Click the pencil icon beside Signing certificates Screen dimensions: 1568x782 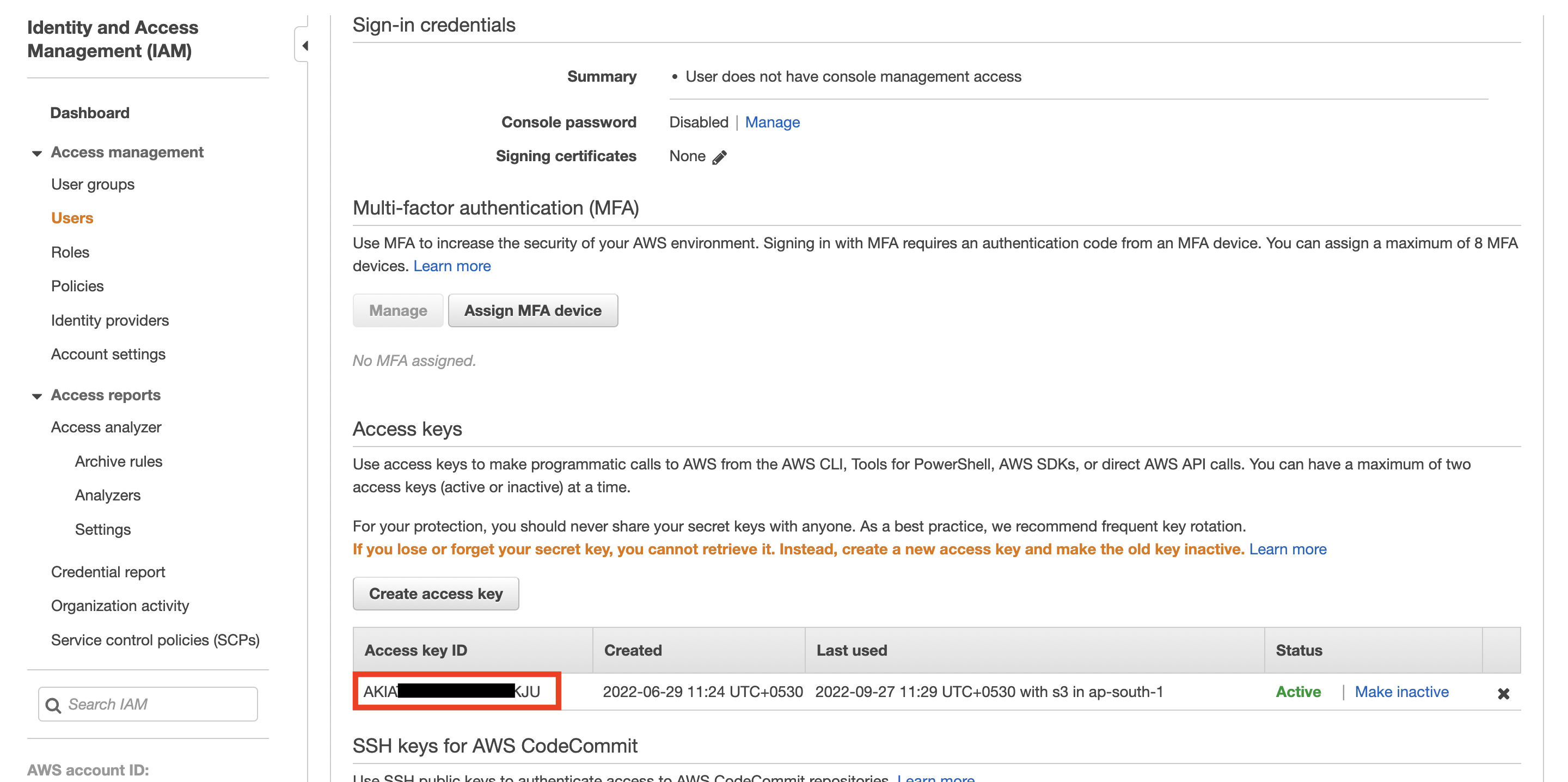[x=719, y=157]
